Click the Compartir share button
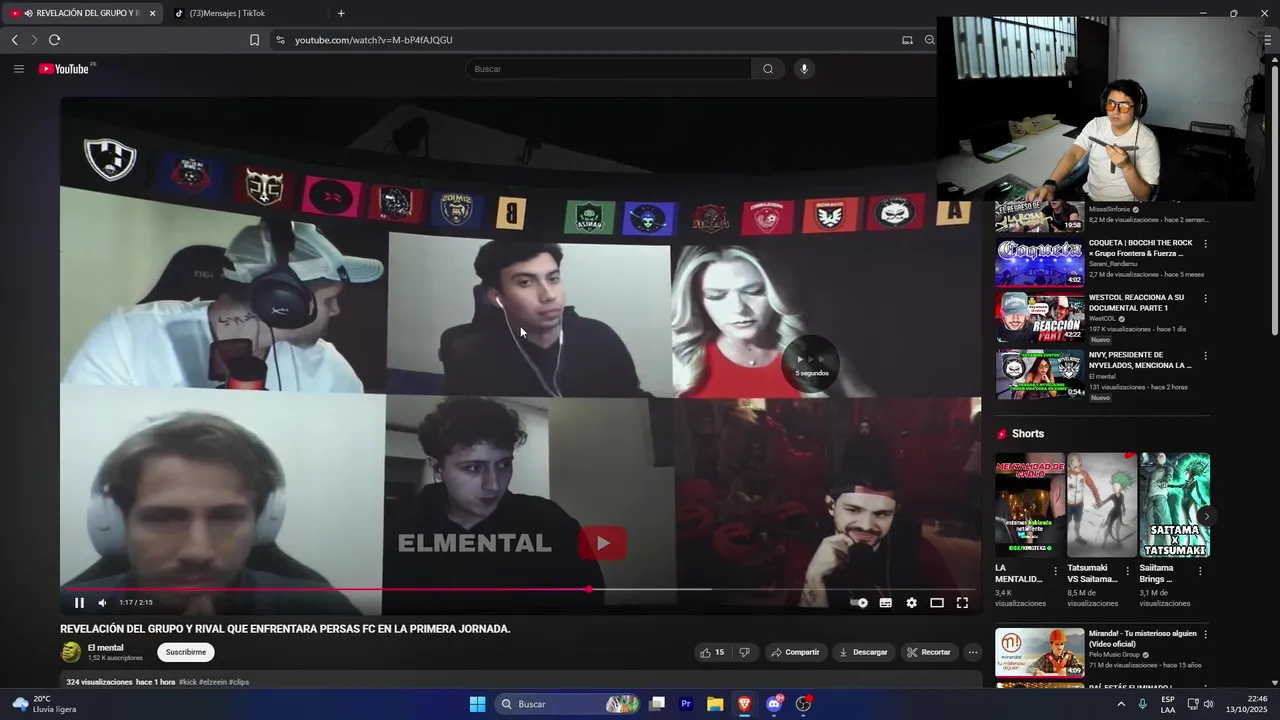The image size is (1280, 720). click(795, 652)
